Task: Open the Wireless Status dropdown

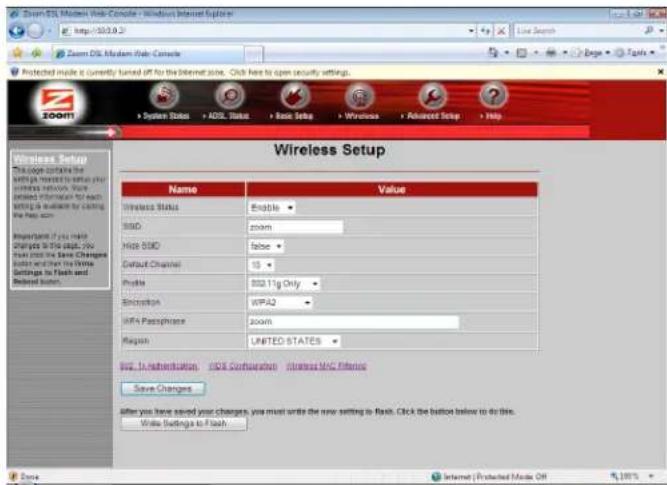Action: pyautogui.click(x=271, y=208)
